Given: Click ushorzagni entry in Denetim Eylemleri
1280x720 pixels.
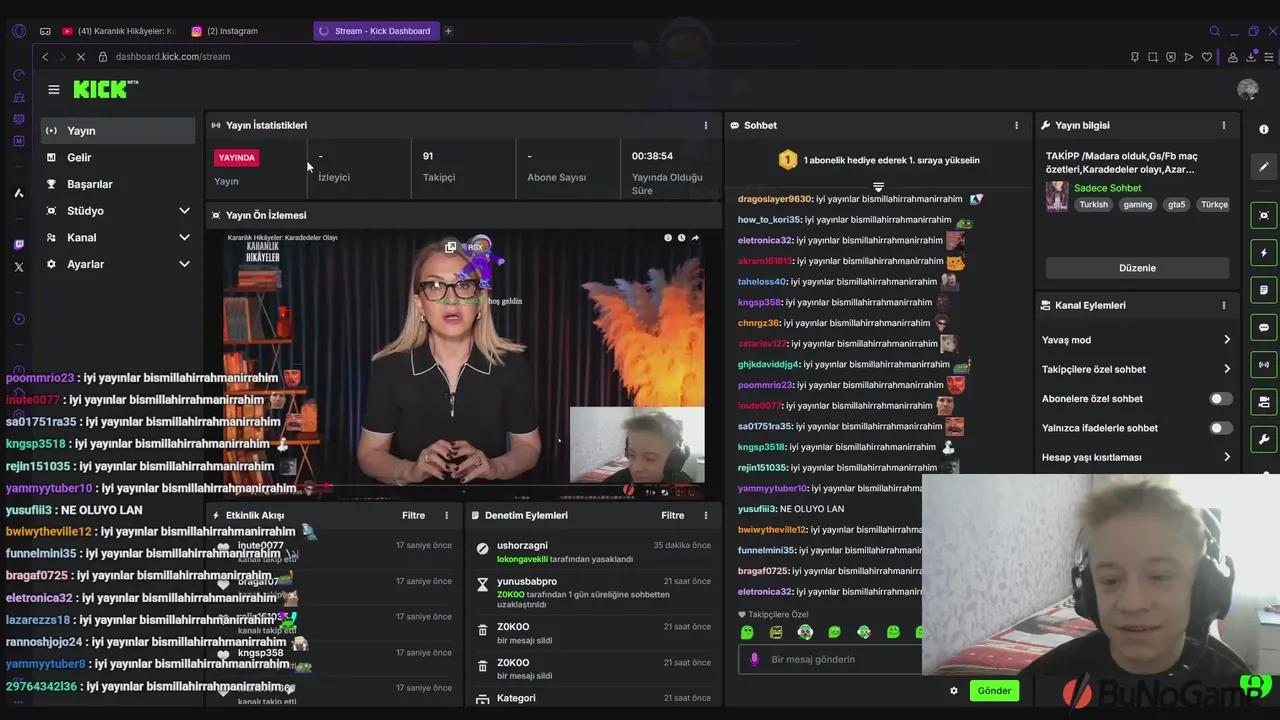Looking at the screenshot, I should (x=594, y=552).
